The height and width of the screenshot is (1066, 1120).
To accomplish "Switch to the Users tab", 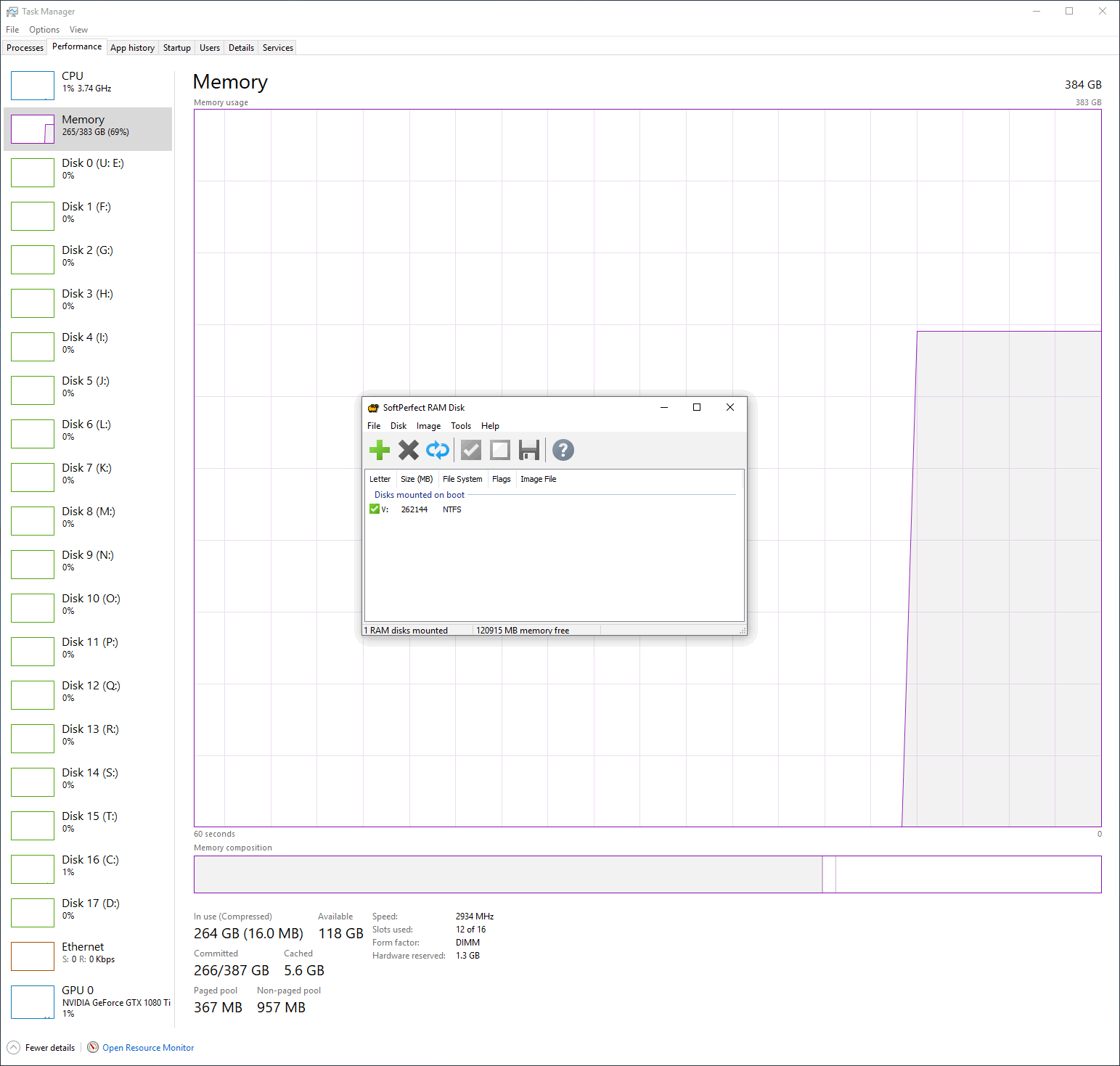I will coord(210,48).
